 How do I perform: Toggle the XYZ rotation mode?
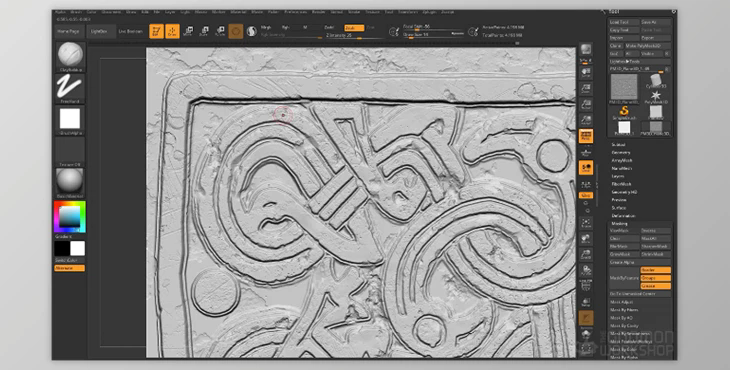(586, 195)
